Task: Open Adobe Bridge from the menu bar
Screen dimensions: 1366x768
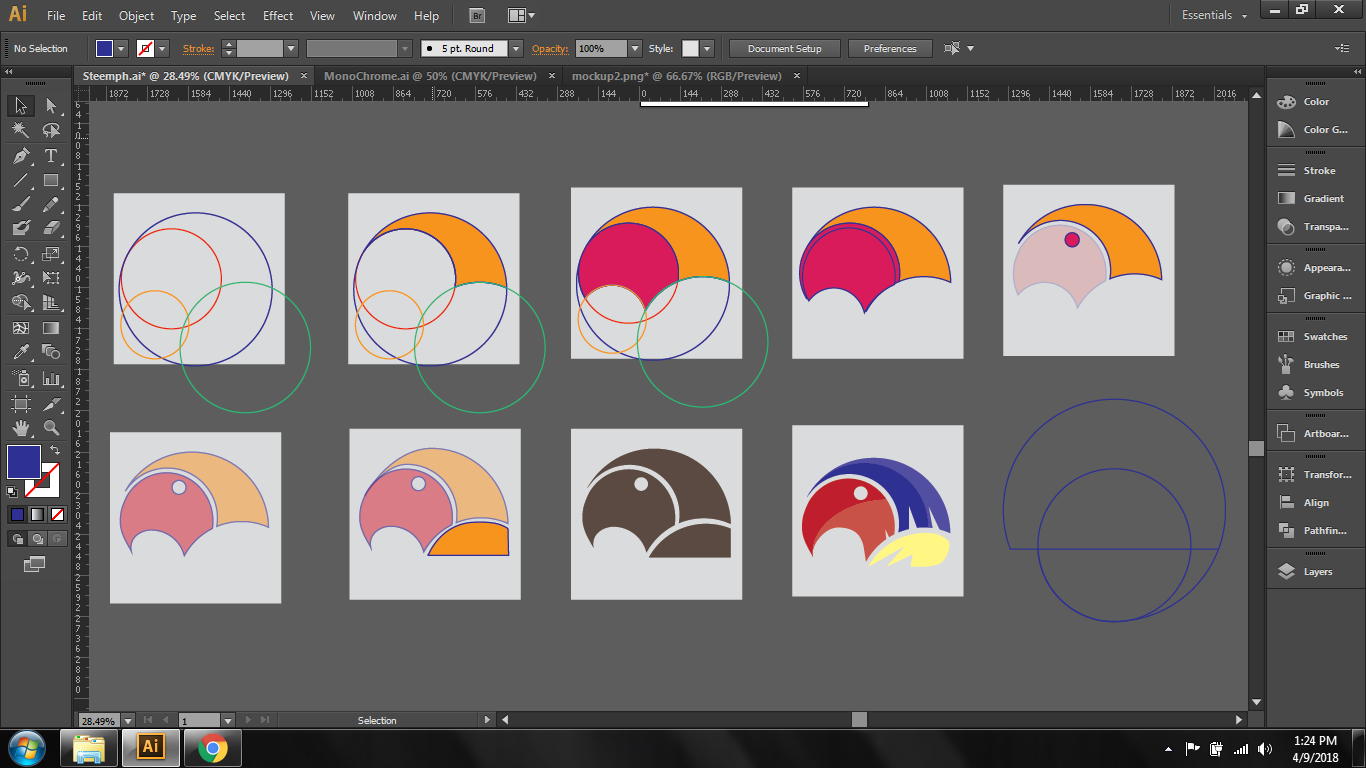Action: [x=477, y=16]
